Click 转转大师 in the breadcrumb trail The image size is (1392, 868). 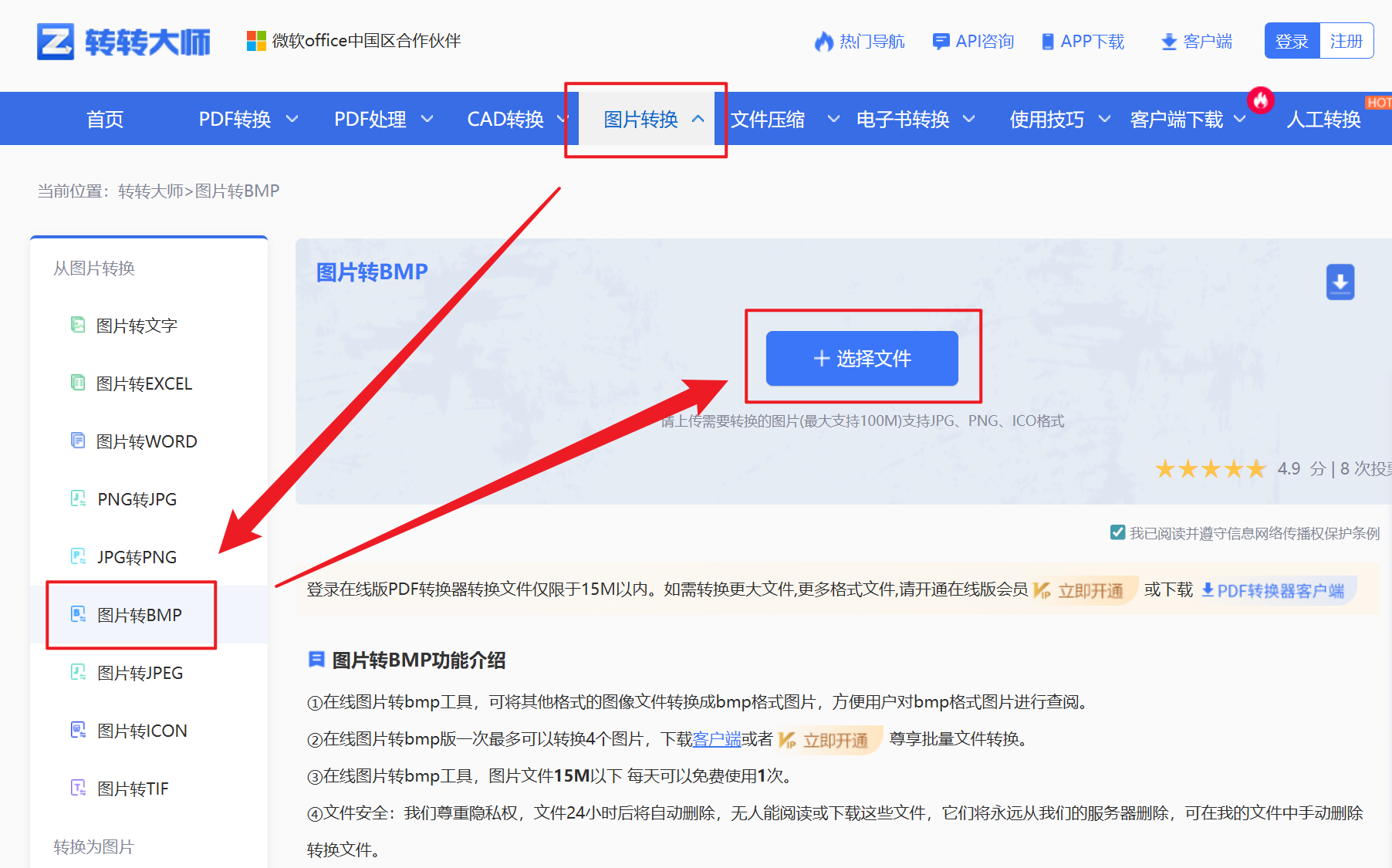pos(151,191)
